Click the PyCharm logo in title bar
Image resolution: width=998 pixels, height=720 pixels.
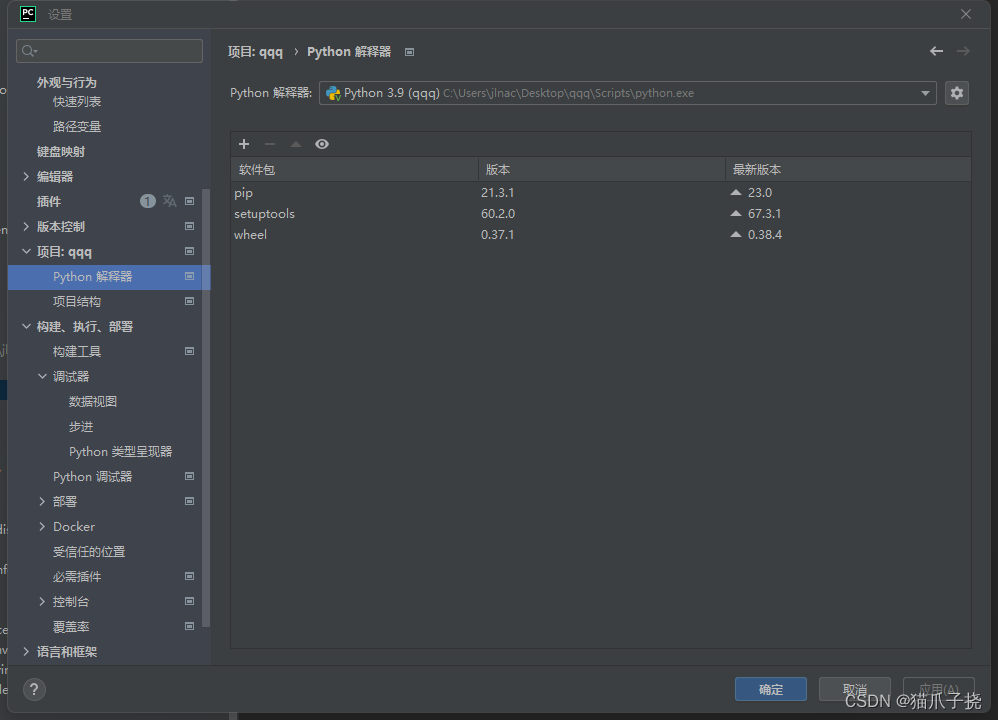(28, 14)
